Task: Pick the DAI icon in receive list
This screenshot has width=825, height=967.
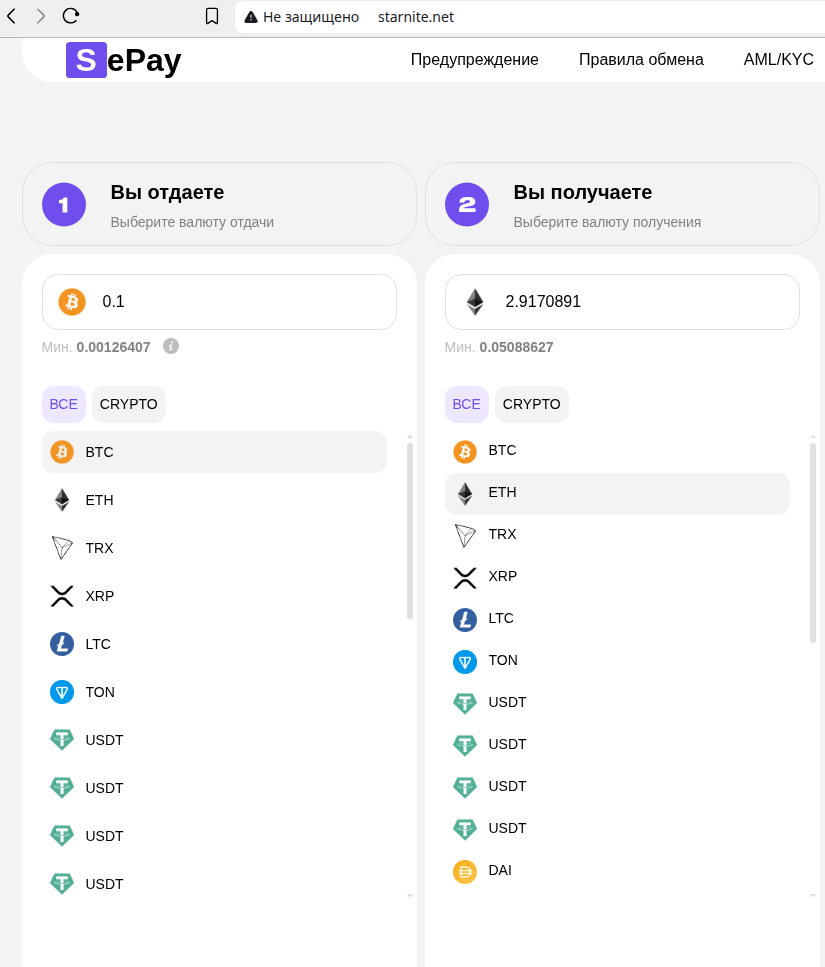Action: point(465,871)
